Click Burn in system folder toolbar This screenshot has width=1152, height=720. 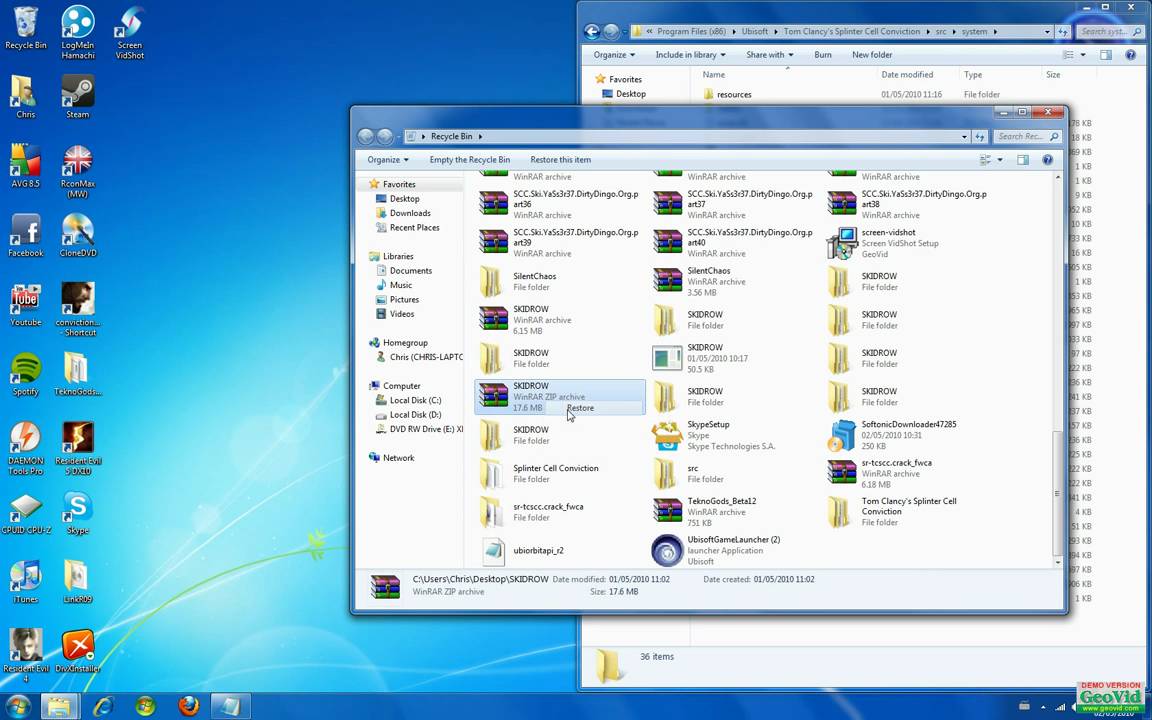pyautogui.click(x=823, y=55)
